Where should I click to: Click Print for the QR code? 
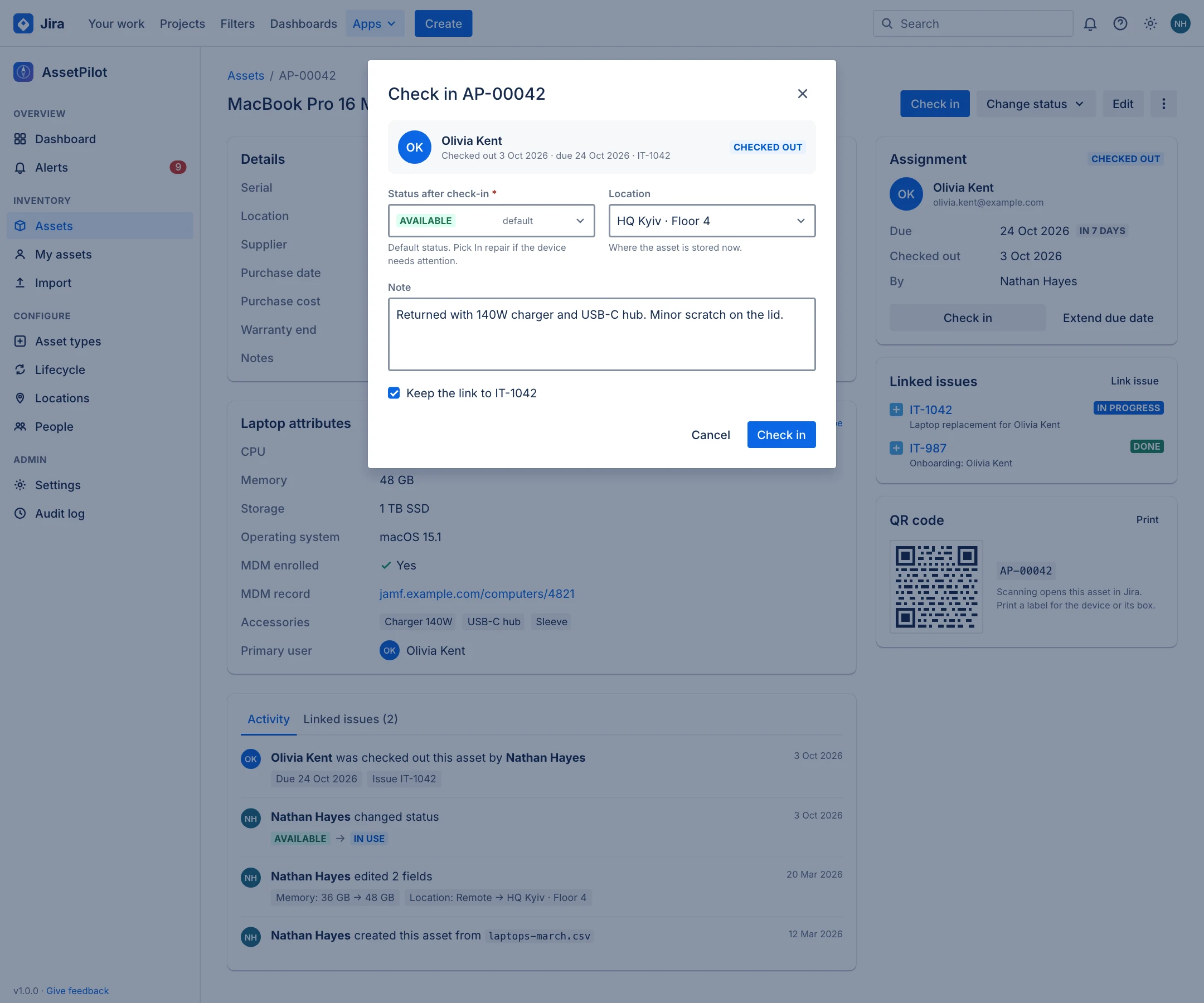1147,520
